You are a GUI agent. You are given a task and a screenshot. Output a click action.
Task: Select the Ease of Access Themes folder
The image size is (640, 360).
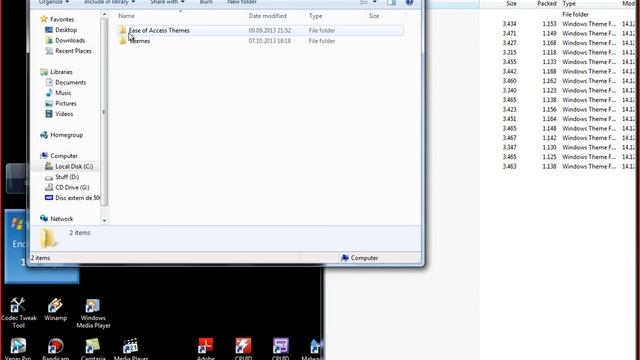point(260,30)
